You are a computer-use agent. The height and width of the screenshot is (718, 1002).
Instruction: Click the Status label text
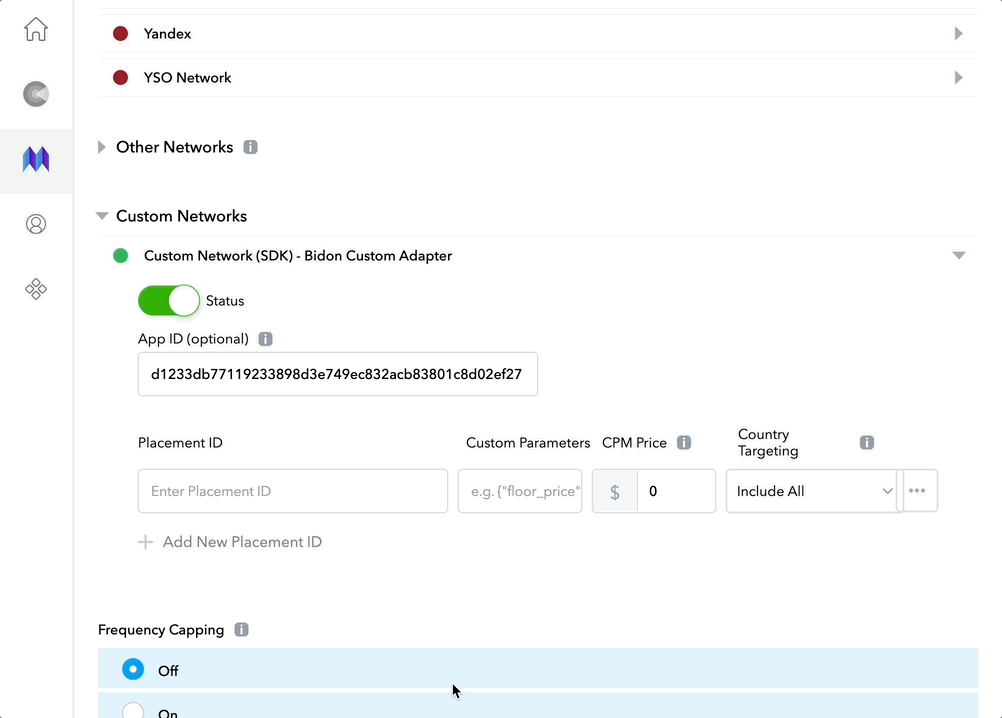[x=225, y=301]
